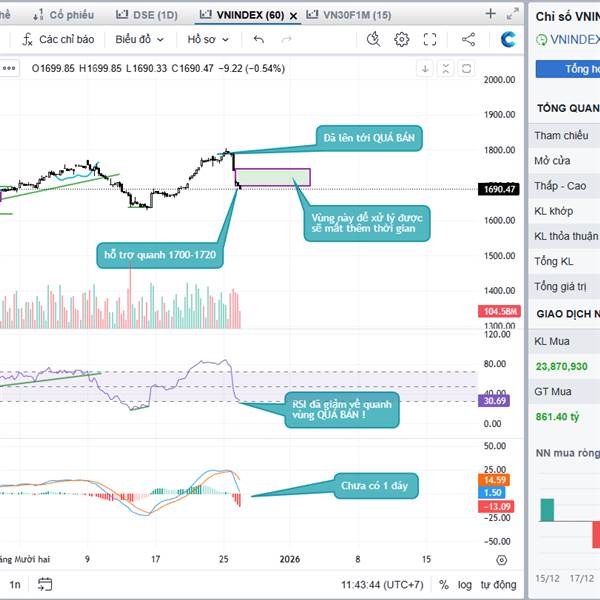
Task: Expand the Biểu đồ dropdown
Action: [x=139, y=39]
